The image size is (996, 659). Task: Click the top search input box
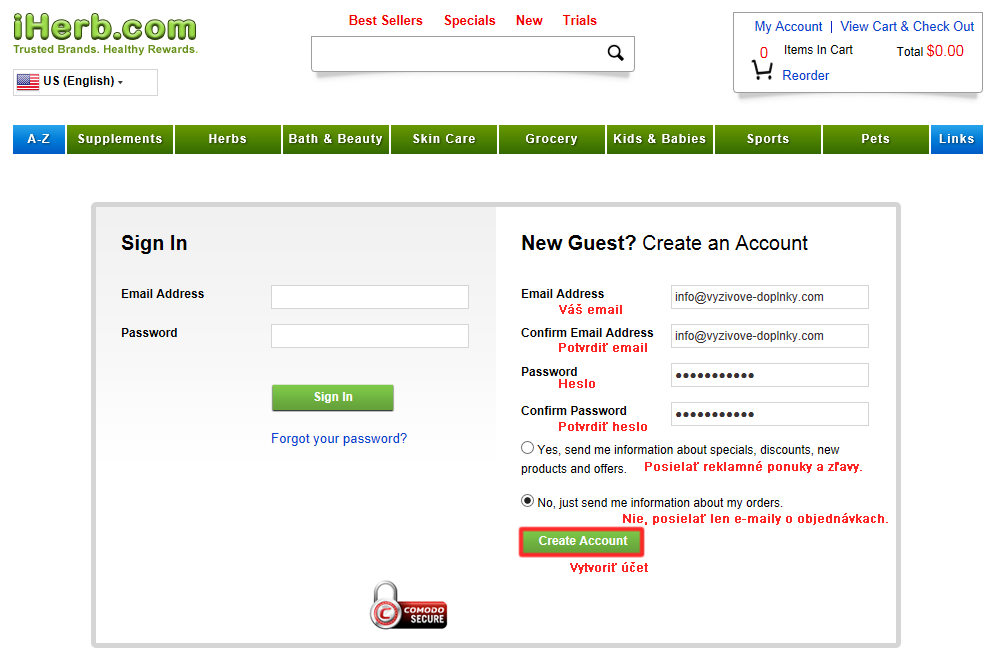[459, 53]
